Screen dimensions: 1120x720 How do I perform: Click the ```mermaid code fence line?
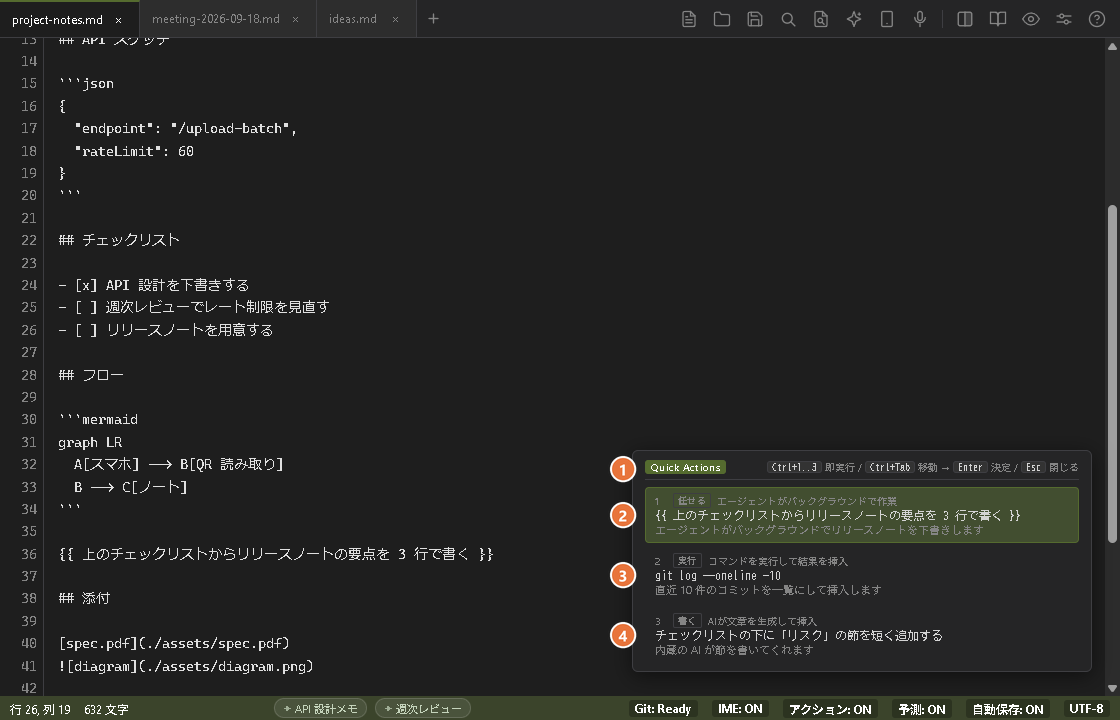pyautogui.click(x=98, y=419)
